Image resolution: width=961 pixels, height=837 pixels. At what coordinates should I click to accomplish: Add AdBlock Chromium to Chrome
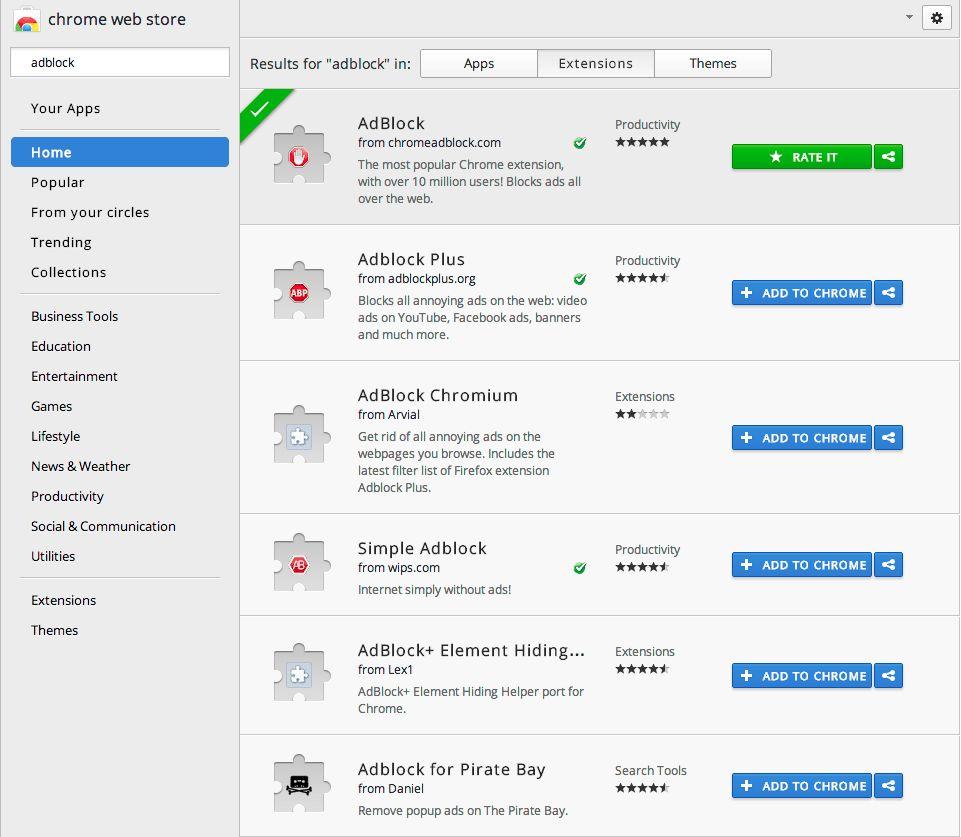click(x=802, y=437)
